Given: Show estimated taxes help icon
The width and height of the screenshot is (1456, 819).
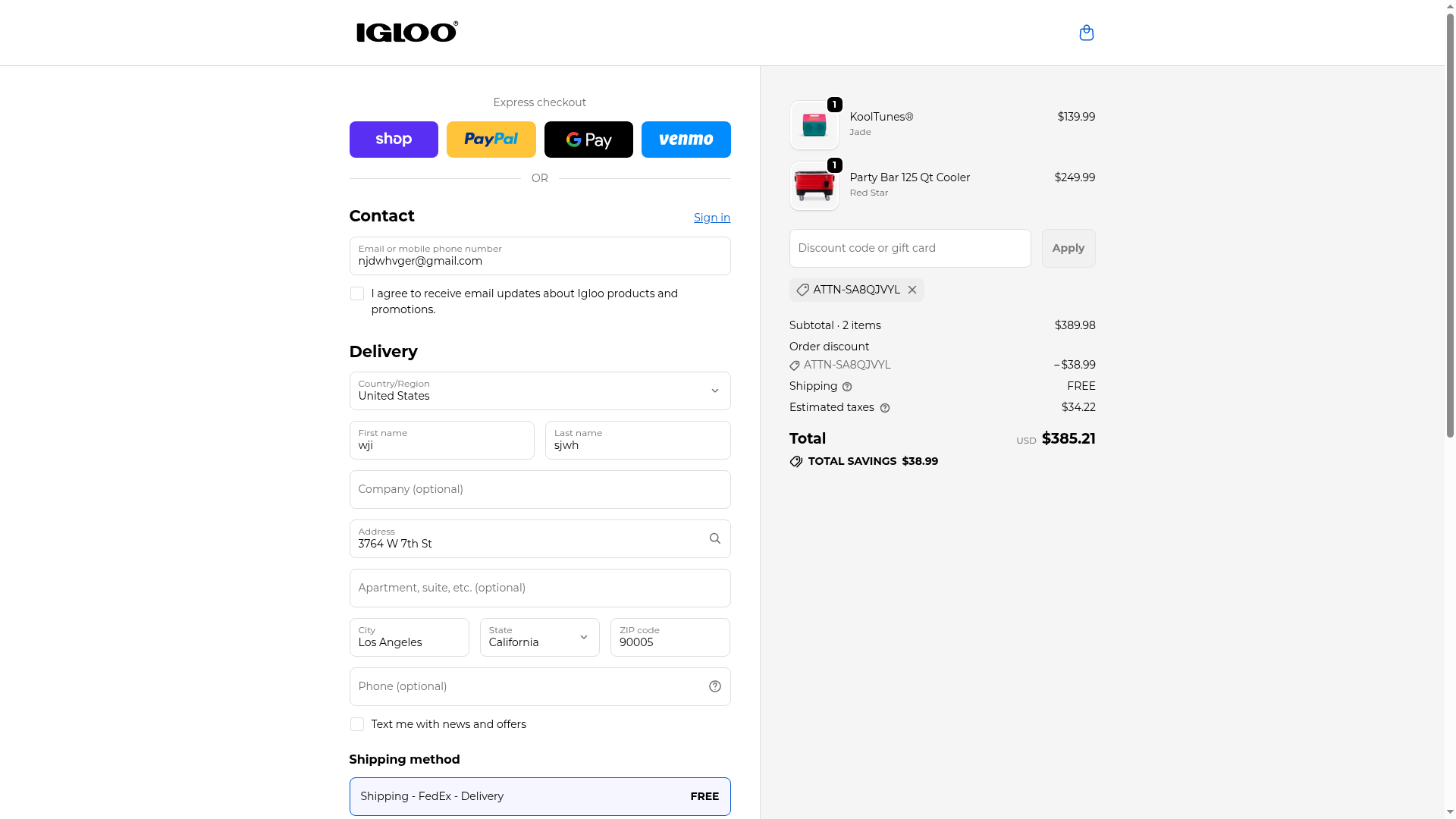Looking at the screenshot, I should [885, 408].
